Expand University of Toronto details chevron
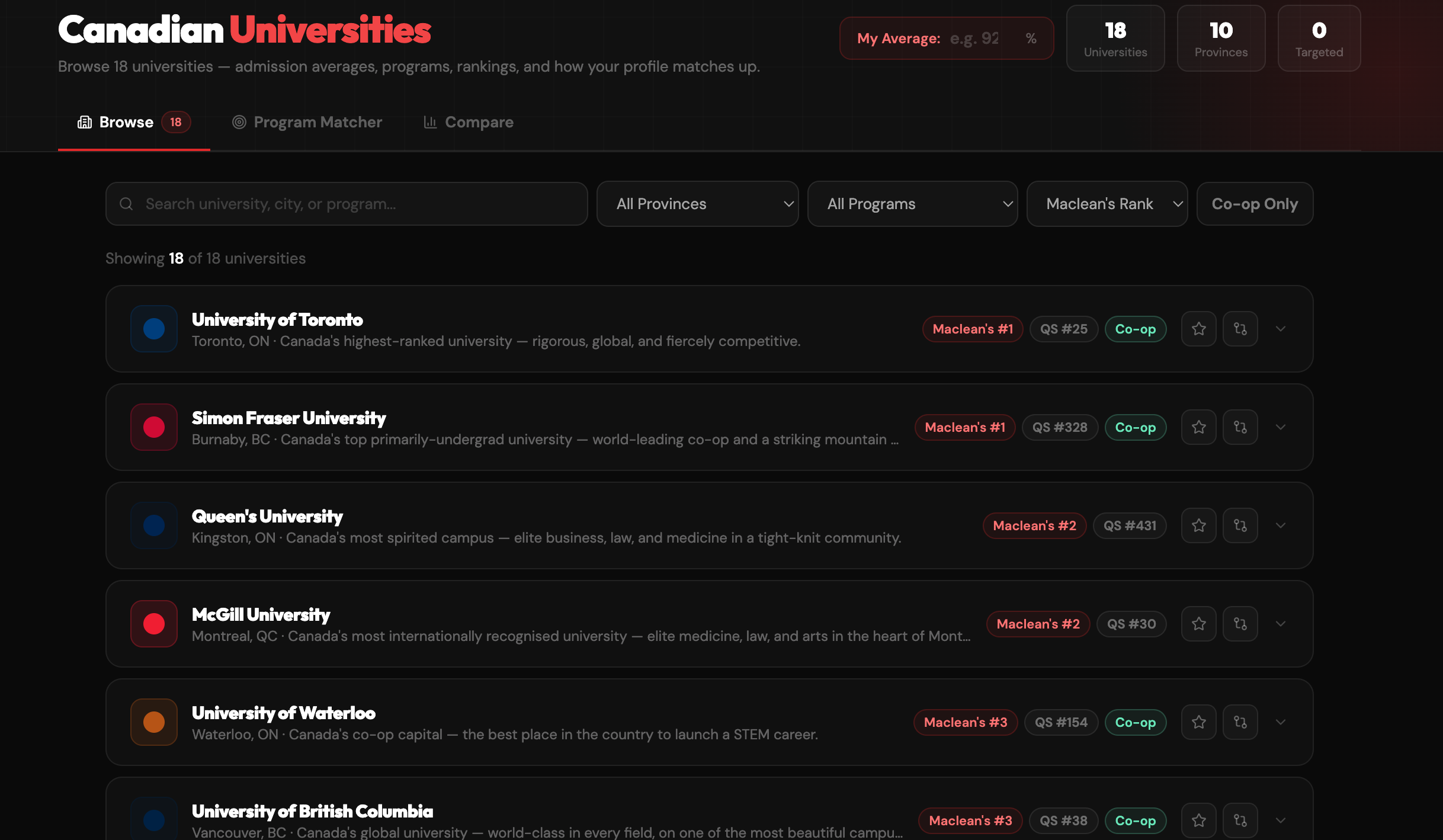This screenshot has width=1443, height=840. pyautogui.click(x=1280, y=329)
